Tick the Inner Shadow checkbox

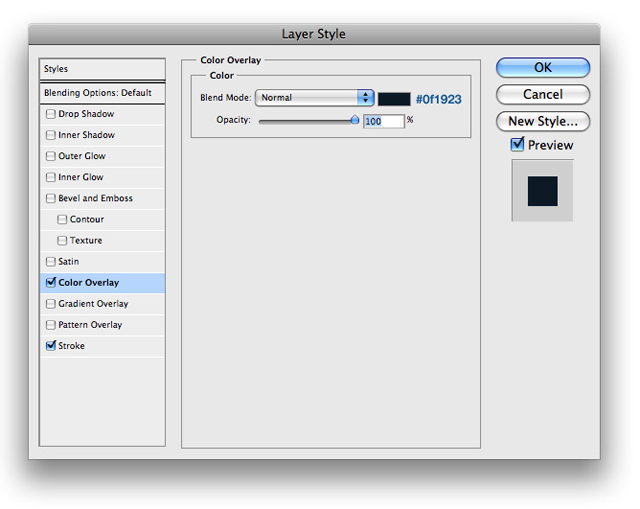(x=51, y=135)
